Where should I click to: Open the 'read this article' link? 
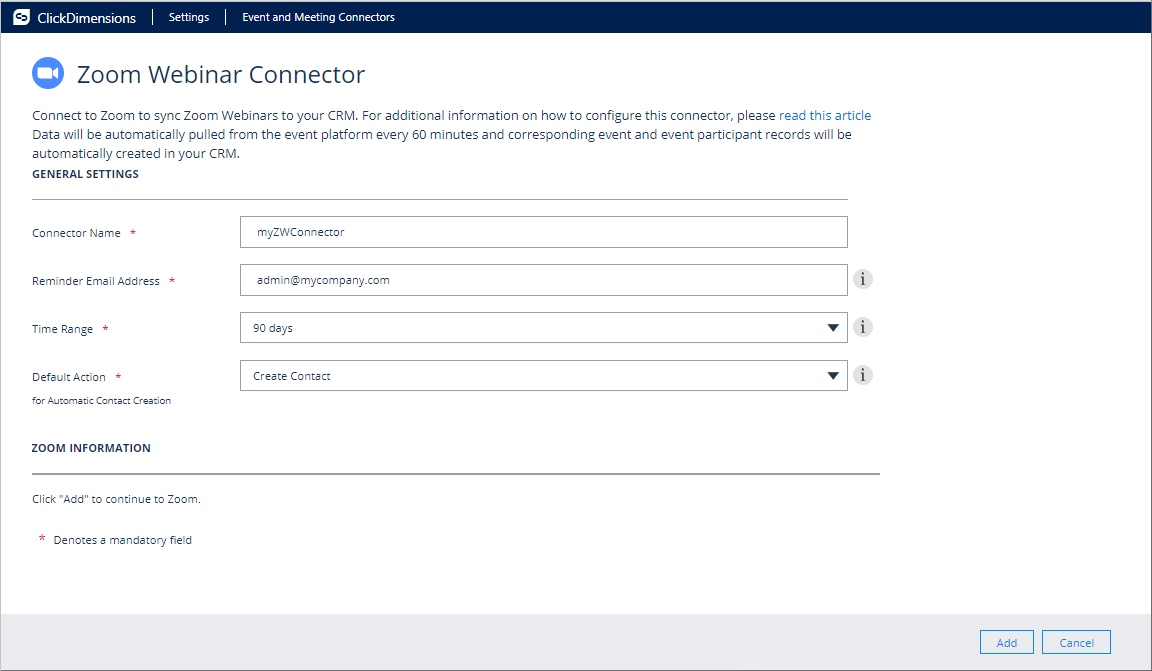click(824, 115)
